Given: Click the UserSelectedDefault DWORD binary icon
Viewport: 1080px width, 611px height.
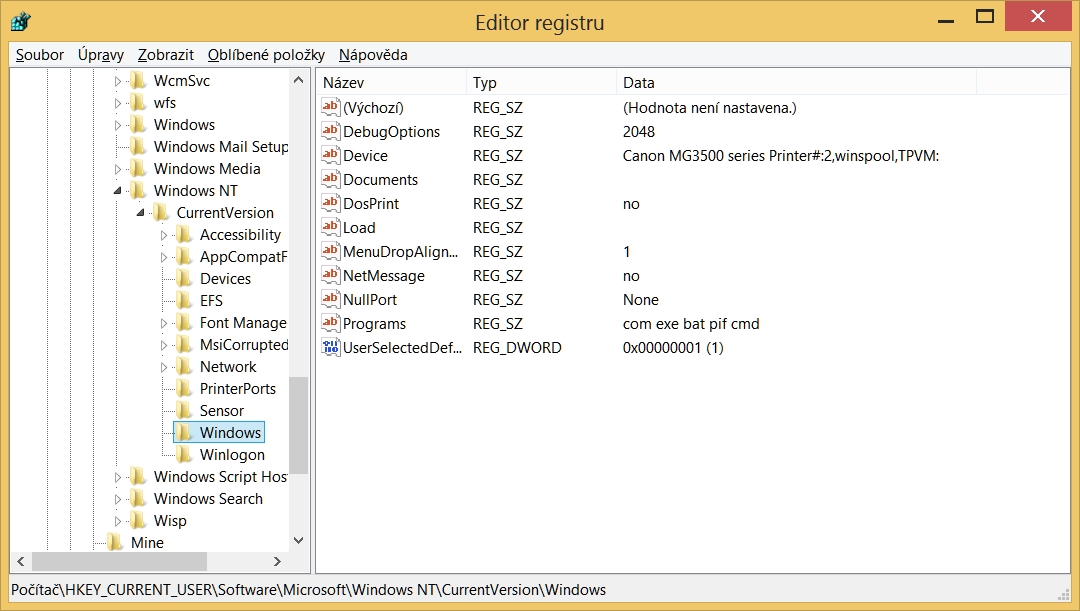Looking at the screenshot, I should coord(331,348).
